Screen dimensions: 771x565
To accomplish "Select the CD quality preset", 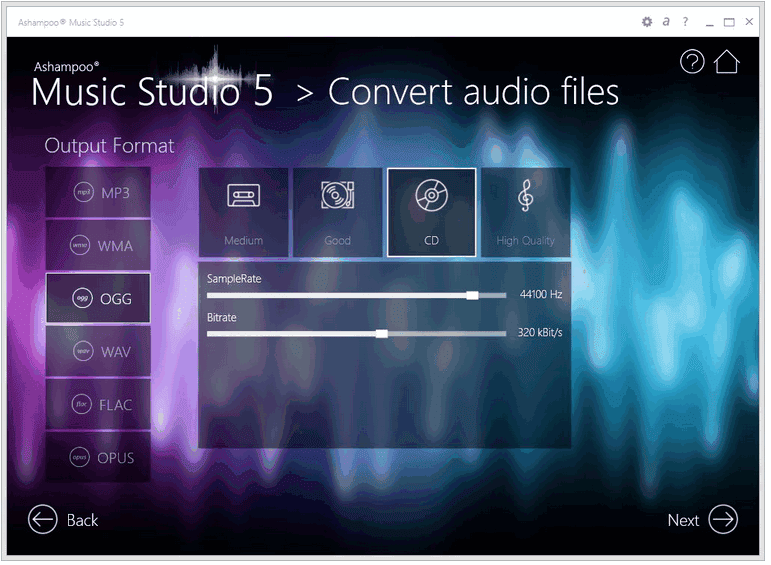I will 431,212.
